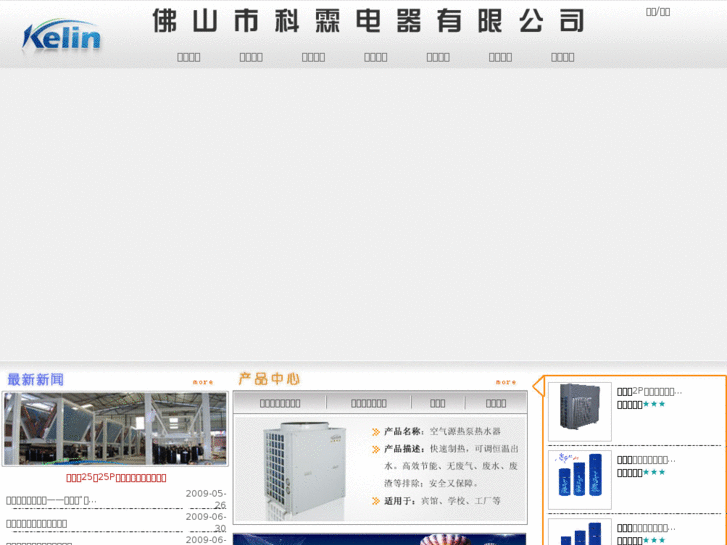
Task: Open more under 产品中心 heading
Action: point(505,382)
